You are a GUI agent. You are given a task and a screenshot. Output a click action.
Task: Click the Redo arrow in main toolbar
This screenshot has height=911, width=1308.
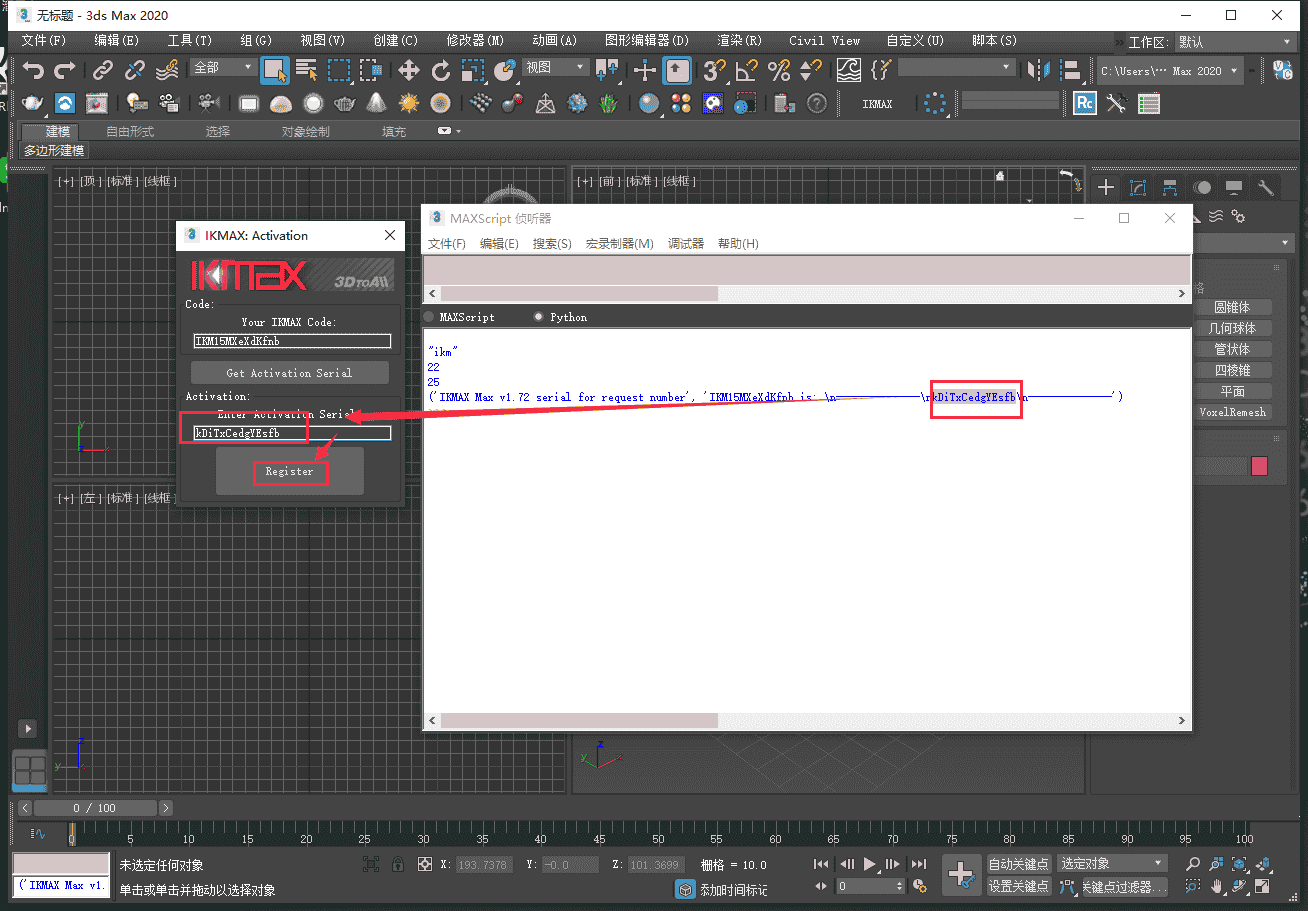(65, 70)
